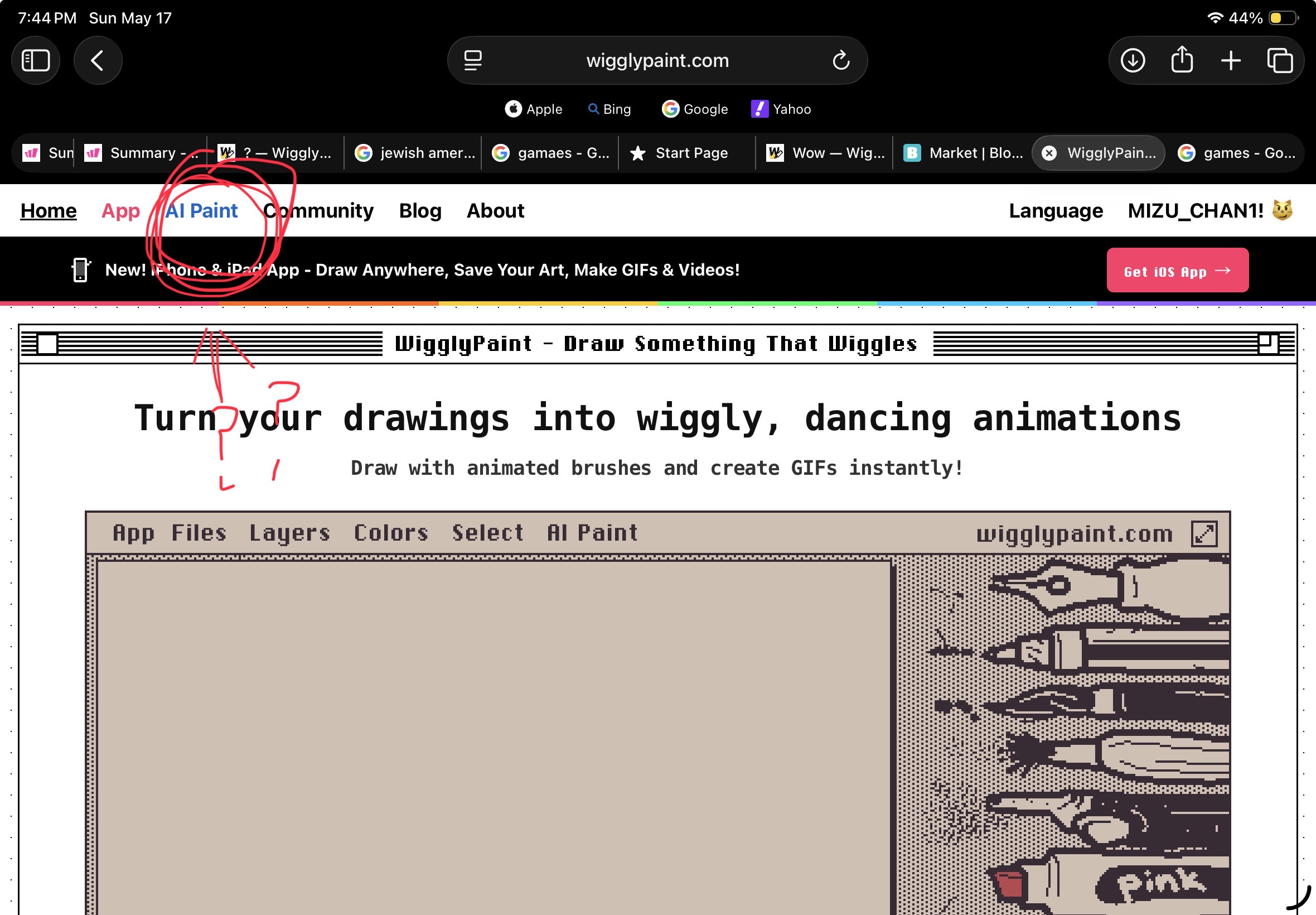Open the MIZU_CHAN1! profile menu
Screen dimensions: 1316x915
[x=1210, y=210]
